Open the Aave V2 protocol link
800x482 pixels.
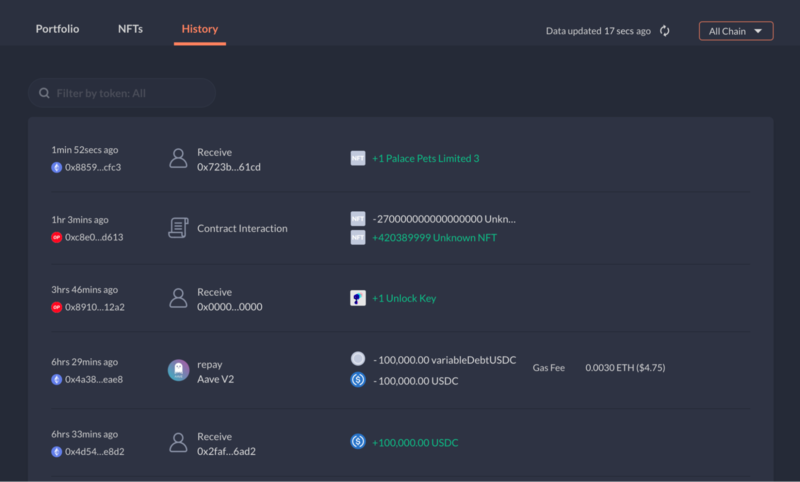(x=215, y=379)
